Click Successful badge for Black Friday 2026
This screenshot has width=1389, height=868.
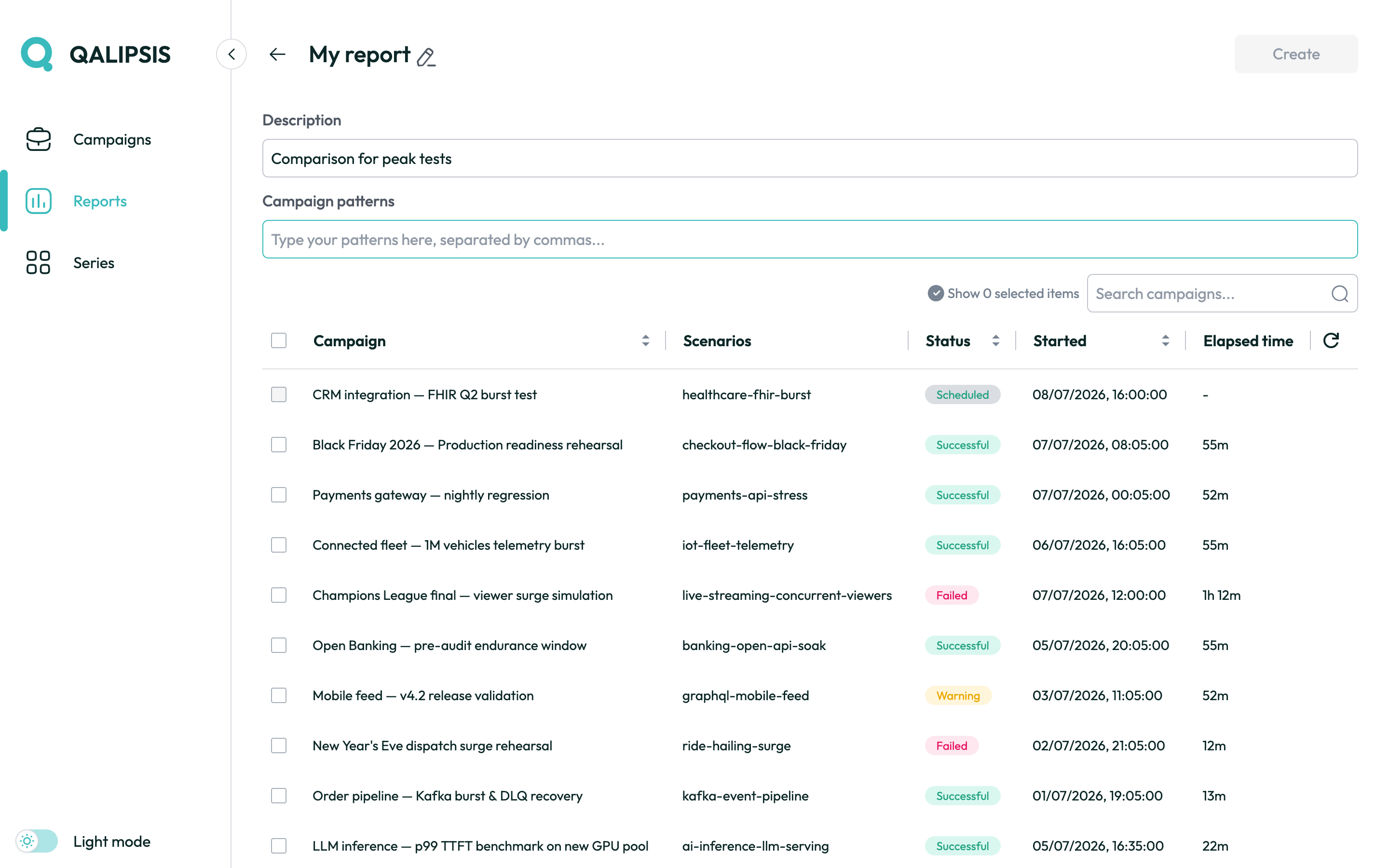pos(963,444)
